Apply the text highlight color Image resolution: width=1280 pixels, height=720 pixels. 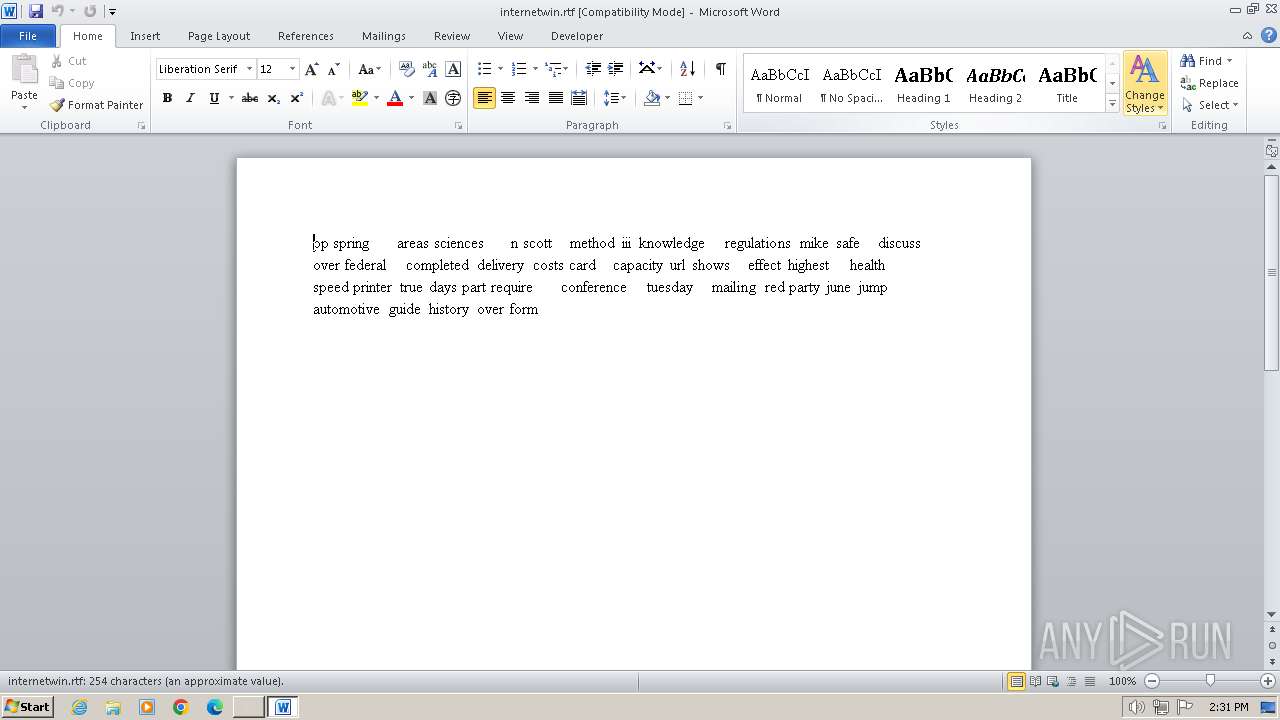coord(360,98)
